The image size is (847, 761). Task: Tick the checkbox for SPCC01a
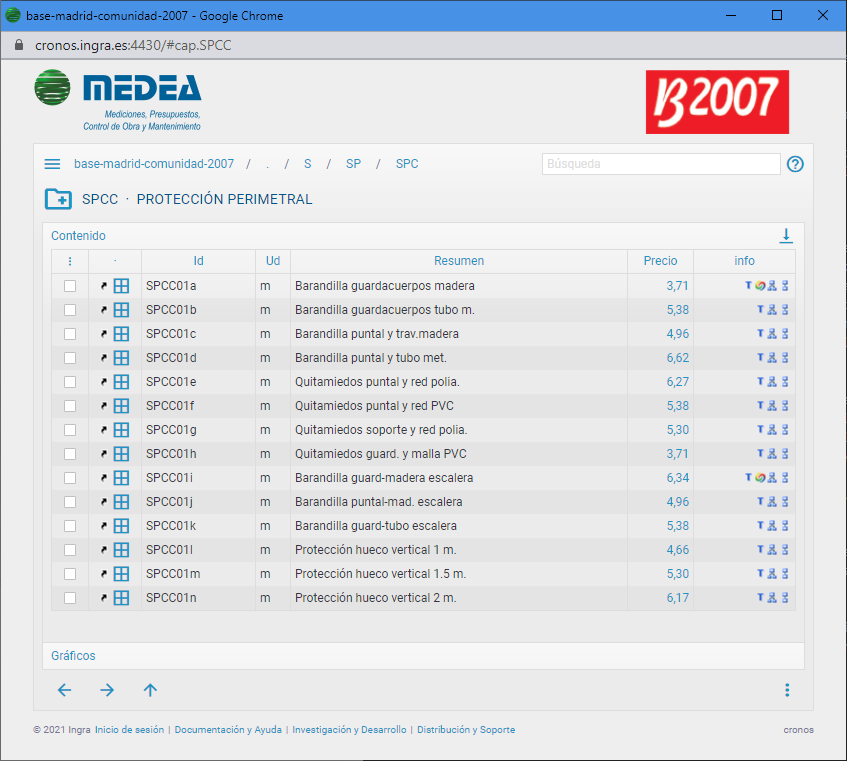pyautogui.click(x=70, y=286)
